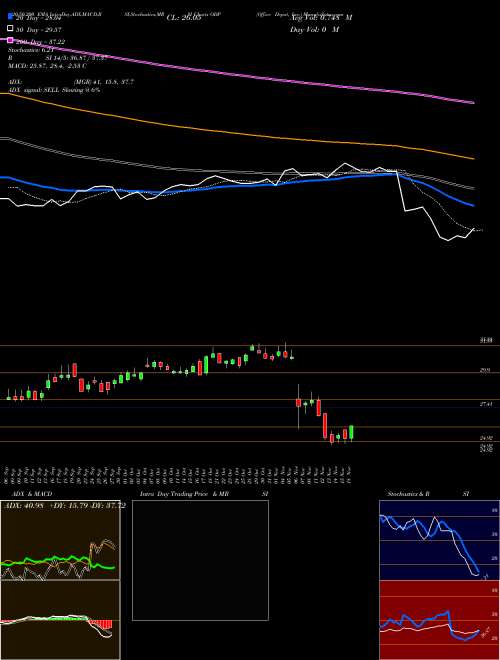Image resolution: width=500 pixels, height=660 pixels.
Task: Click the magenta 200 Day legend square
Action: [x=10, y=42]
